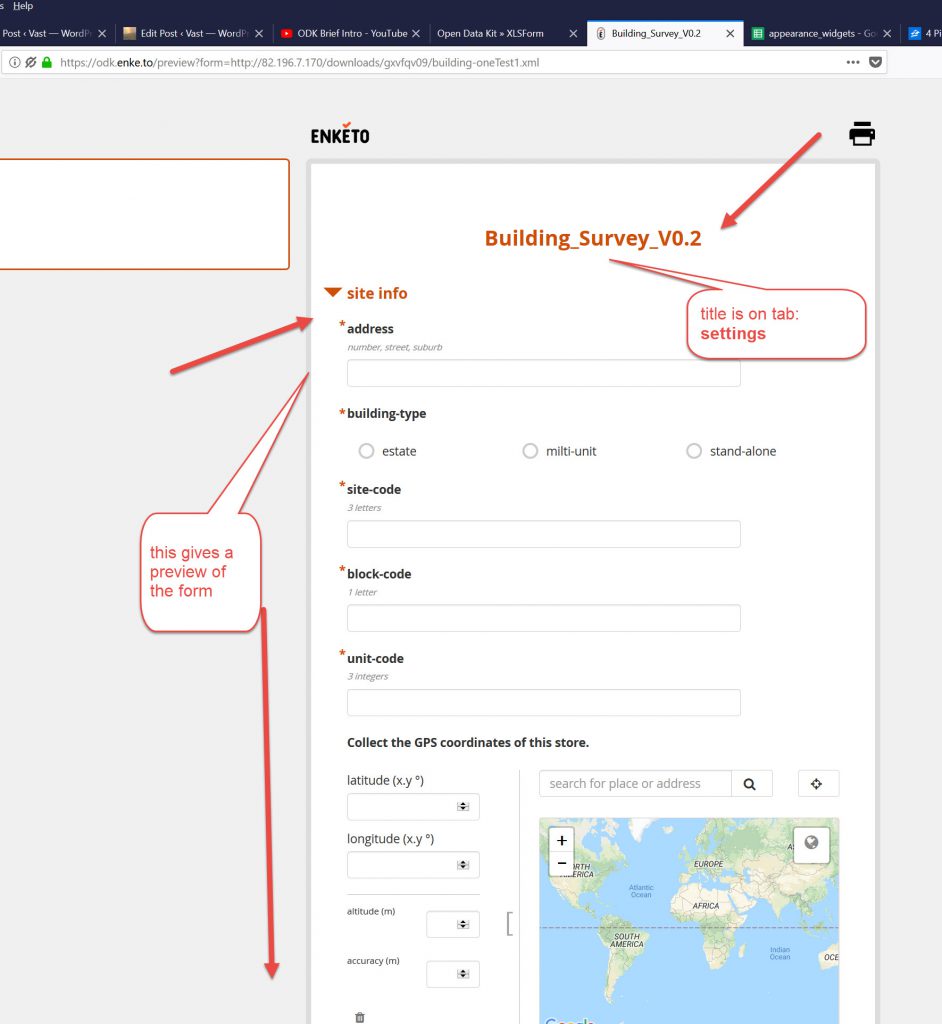The height and width of the screenshot is (1024, 942).
Task: Select the stand-alone building type
Action: [x=694, y=451]
